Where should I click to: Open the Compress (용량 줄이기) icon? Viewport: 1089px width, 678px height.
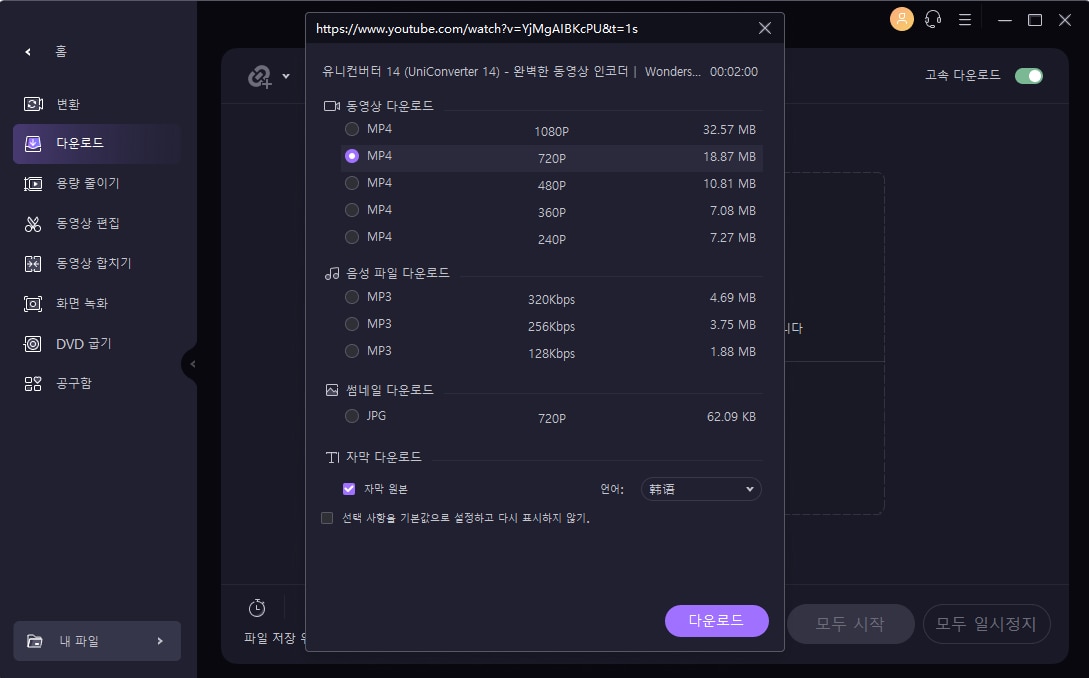(33, 183)
